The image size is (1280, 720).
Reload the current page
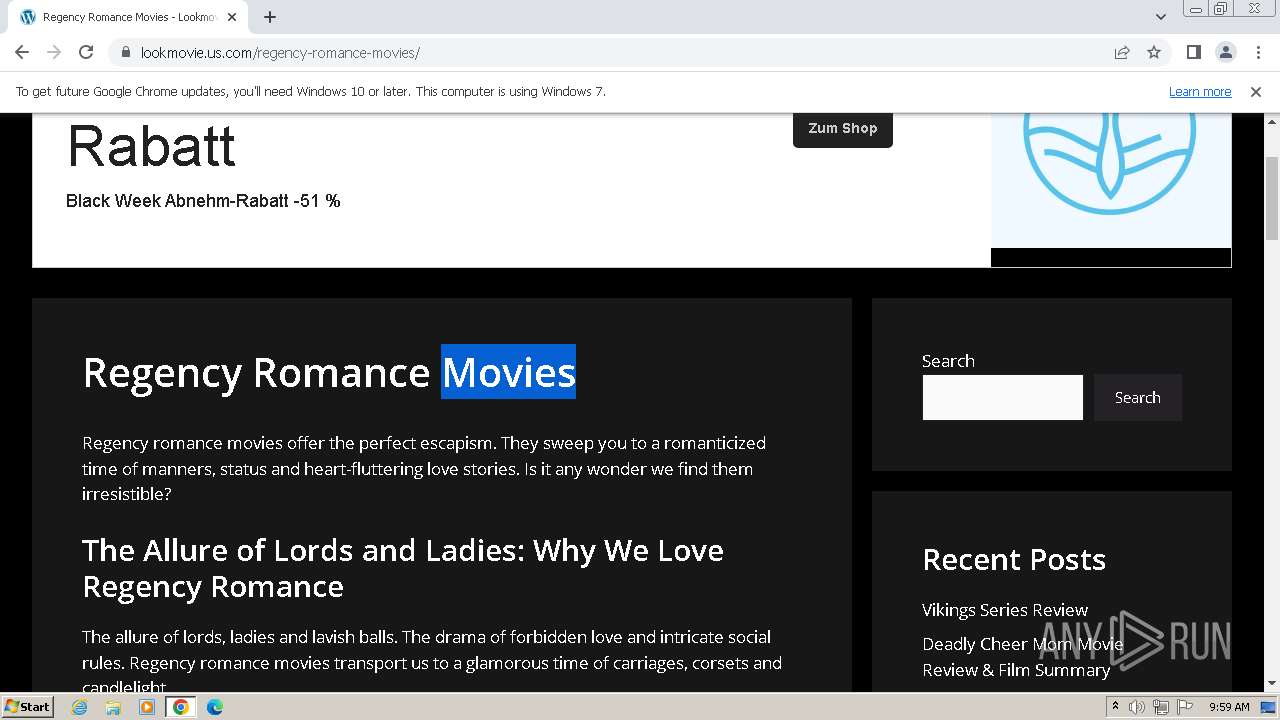click(86, 52)
